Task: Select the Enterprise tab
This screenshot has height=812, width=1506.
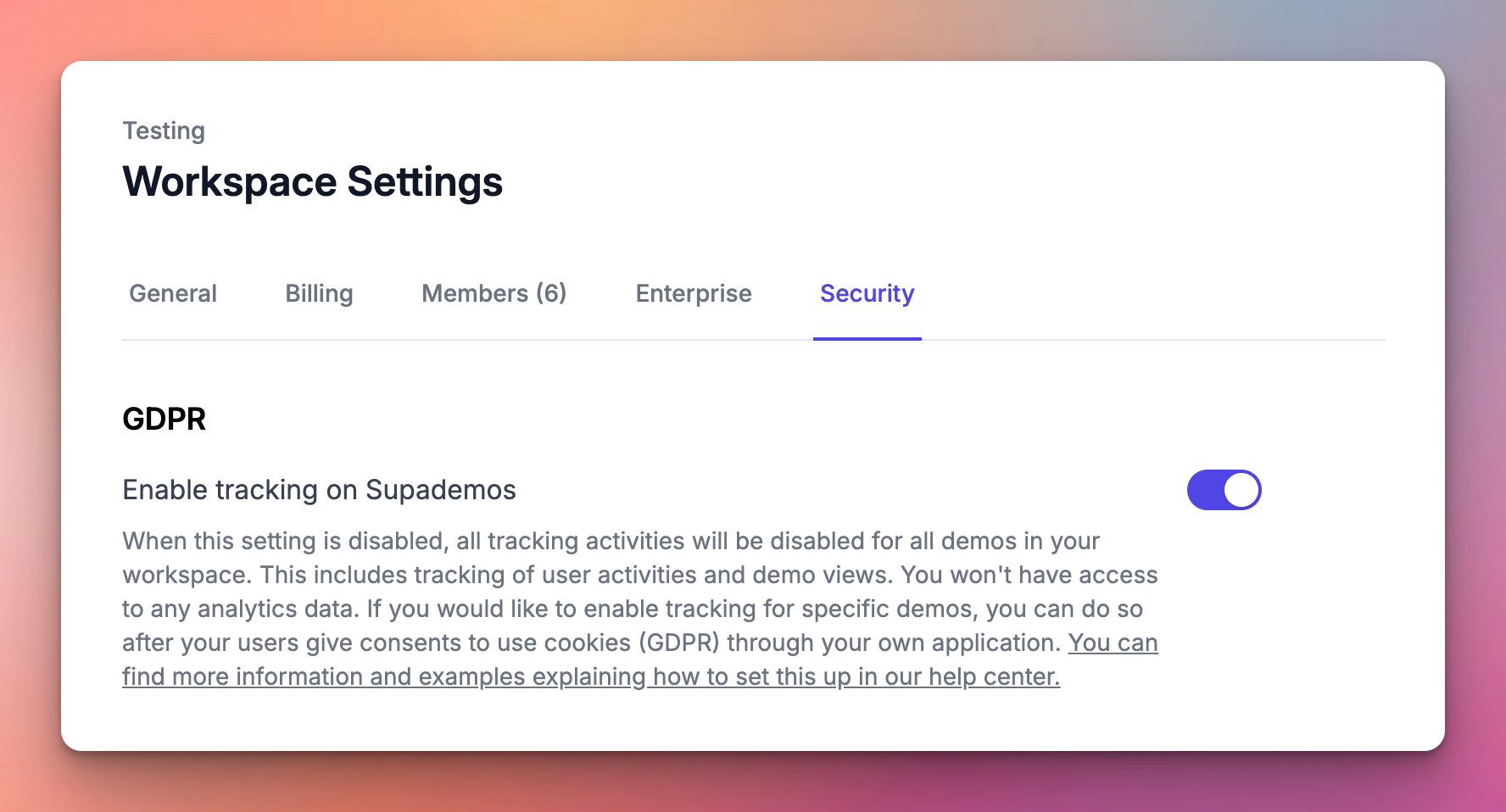Action: [x=694, y=293]
